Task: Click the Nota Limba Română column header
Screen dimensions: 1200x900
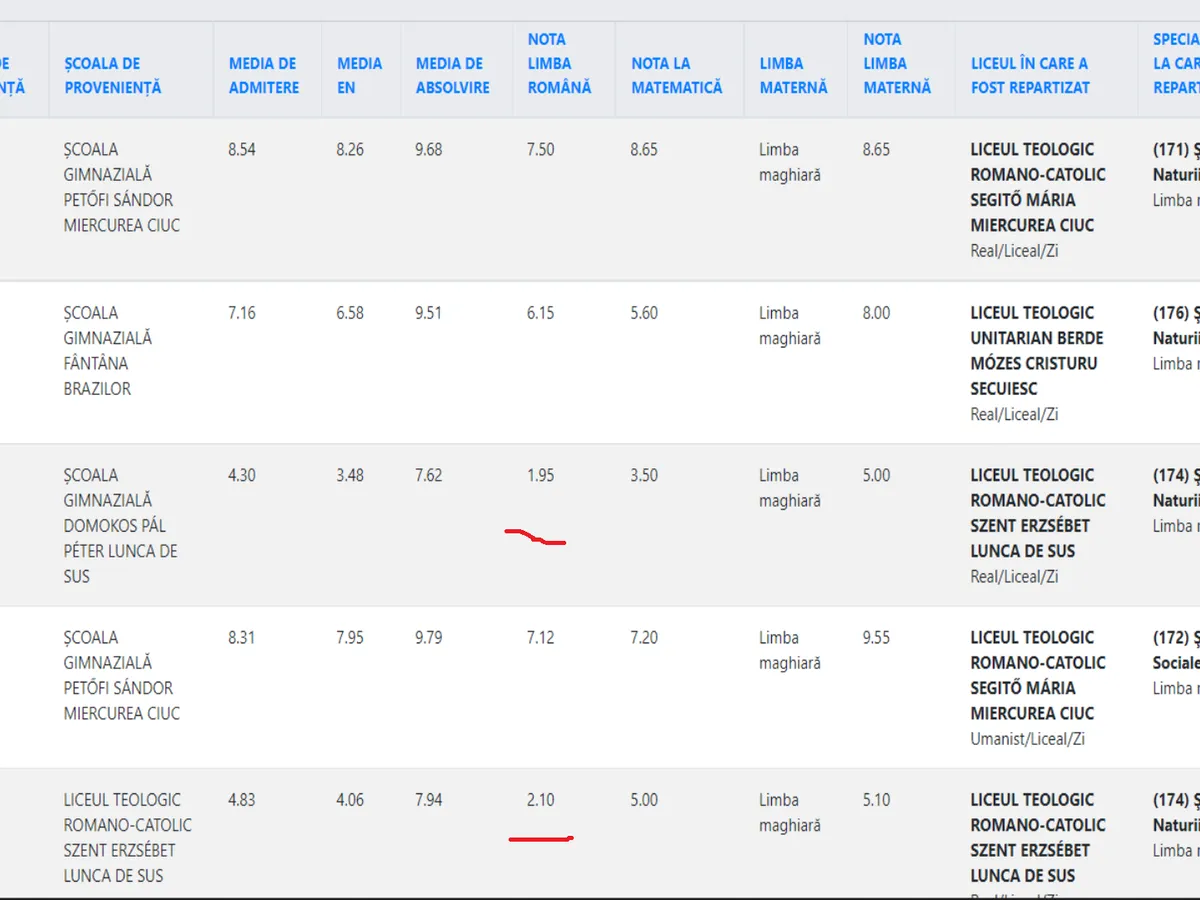Action: point(559,63)
